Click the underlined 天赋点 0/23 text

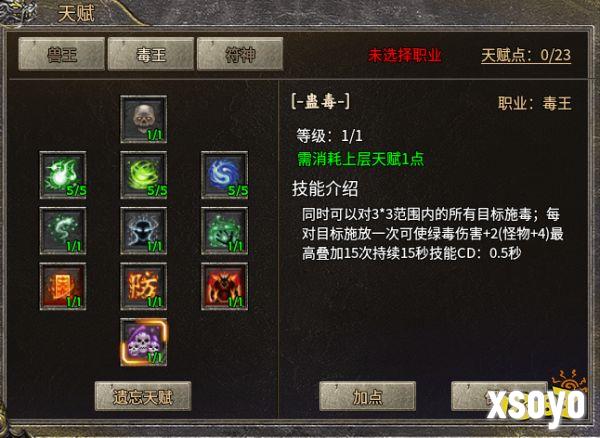526,55
